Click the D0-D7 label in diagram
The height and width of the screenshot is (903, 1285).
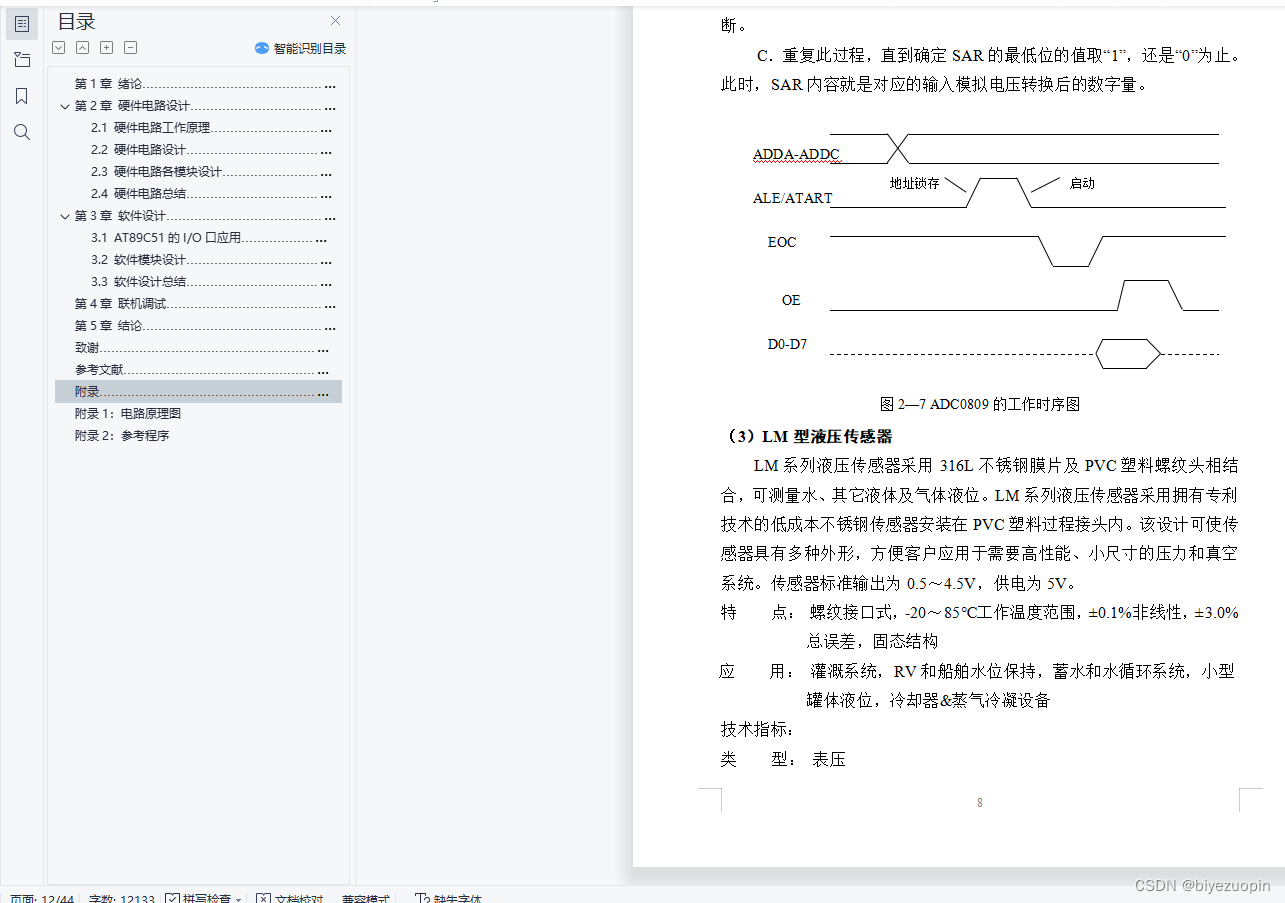point(787,345)
